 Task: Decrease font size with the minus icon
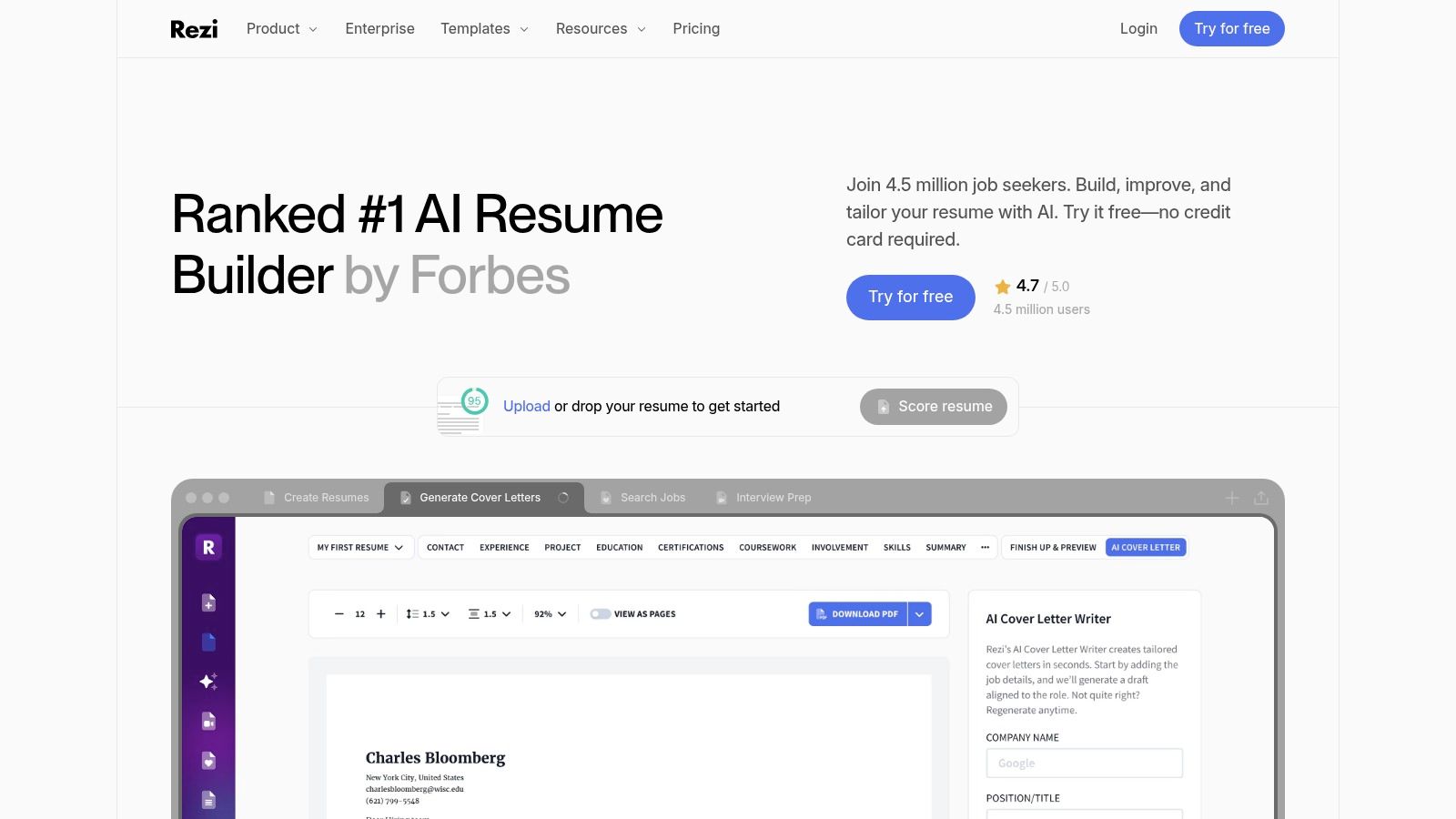pyautogui.click(x=339, y=614)
